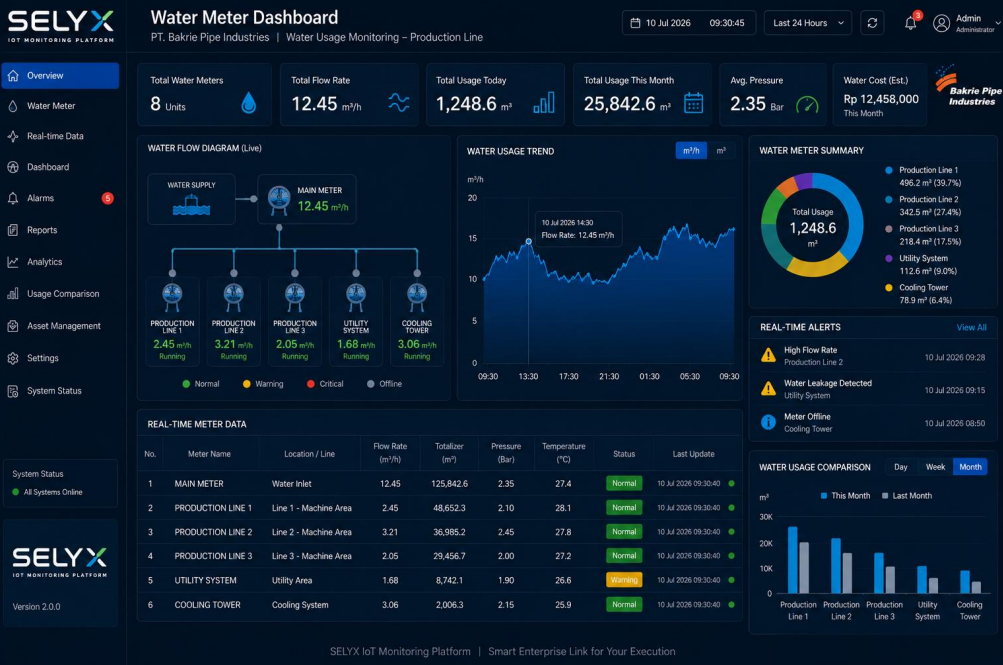1003x665 pixels.
Task: Click the Normal badge for PRODUCTION LINE 2
Action: [x=624, y=531]
